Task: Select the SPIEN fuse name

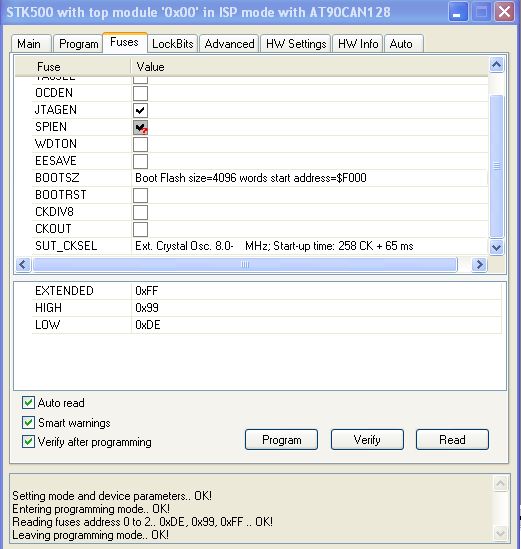Action: pyautogui.click(x=51, y=127)
